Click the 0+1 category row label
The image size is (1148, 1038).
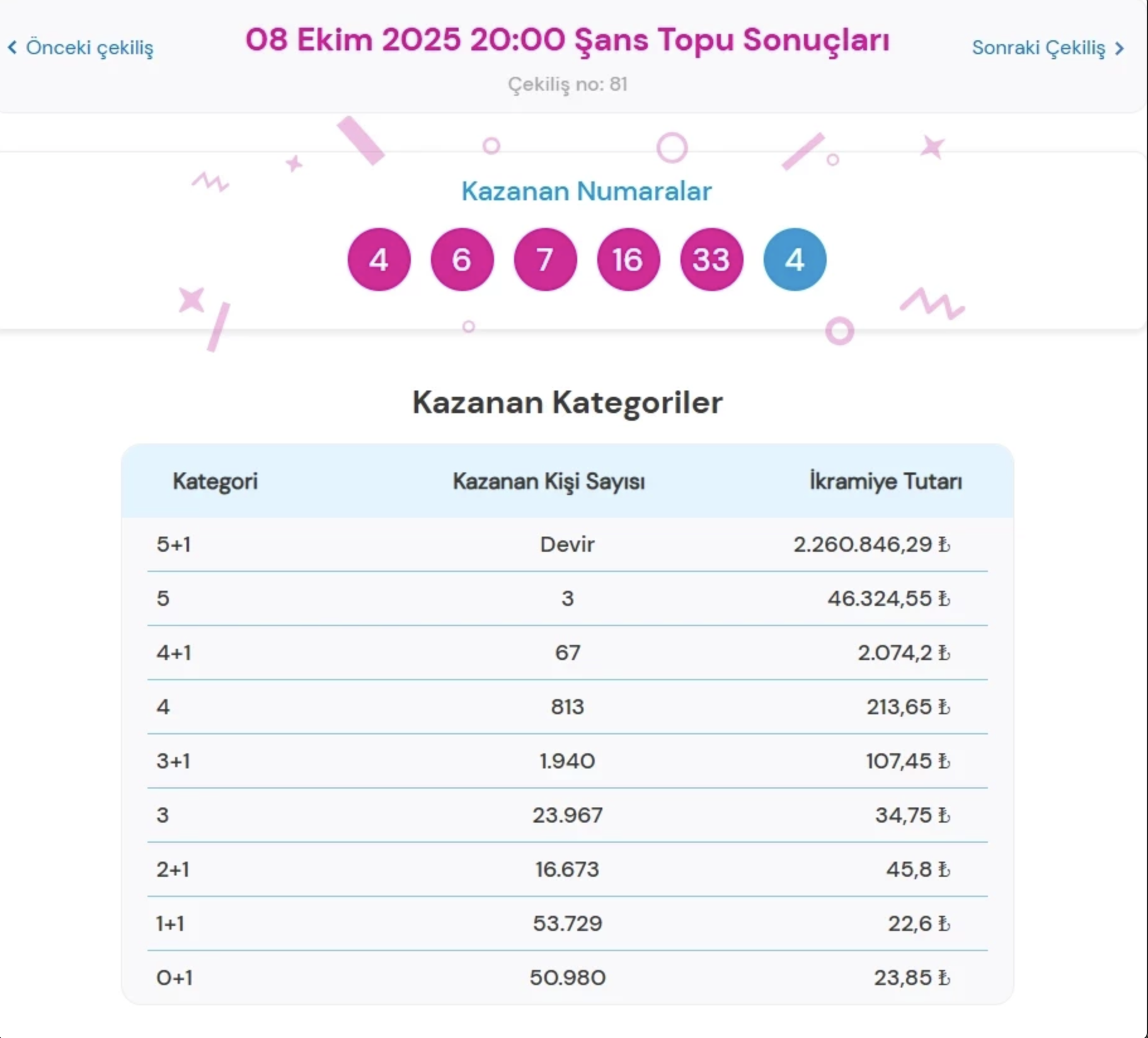click(175, 978)
